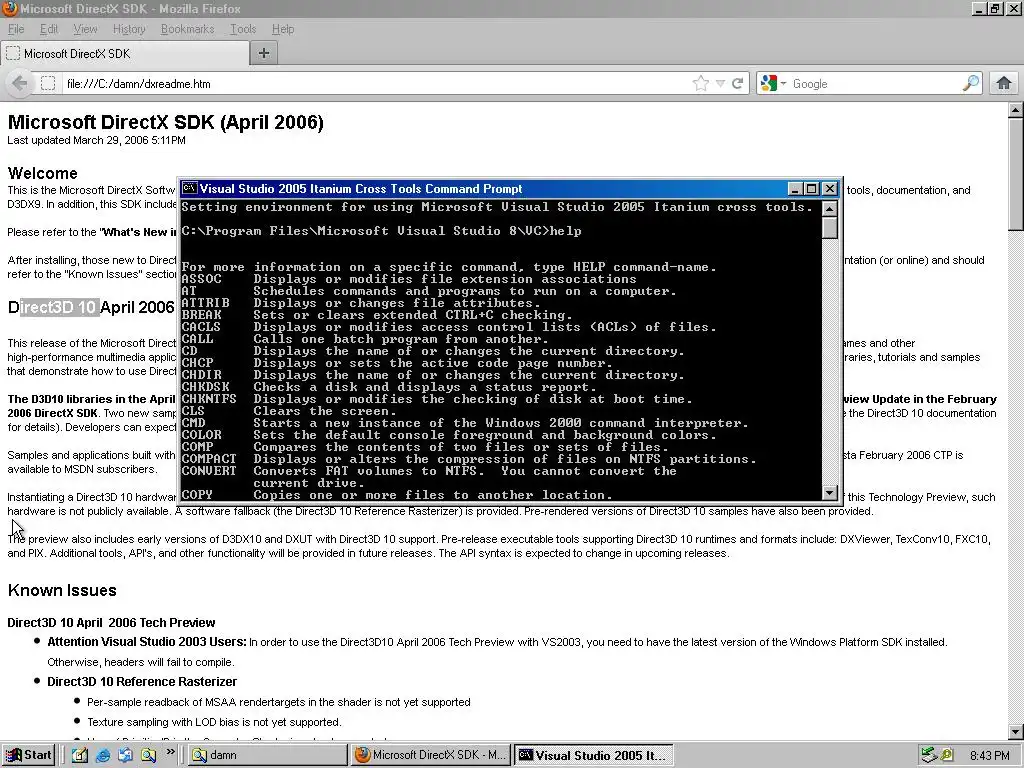Viewport: 1024px width, 768px height.
Task: Open the Edit menu
Action: coord(49,29)
